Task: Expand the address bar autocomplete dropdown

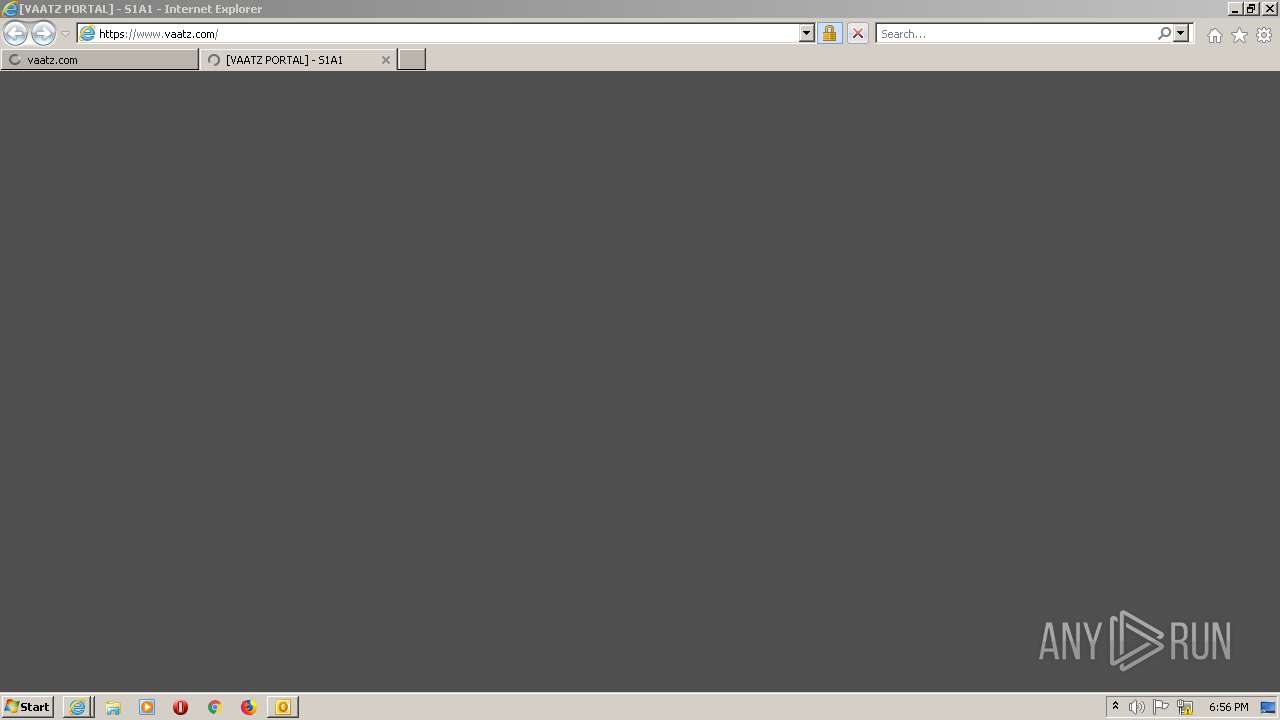Action: (807, 34)
